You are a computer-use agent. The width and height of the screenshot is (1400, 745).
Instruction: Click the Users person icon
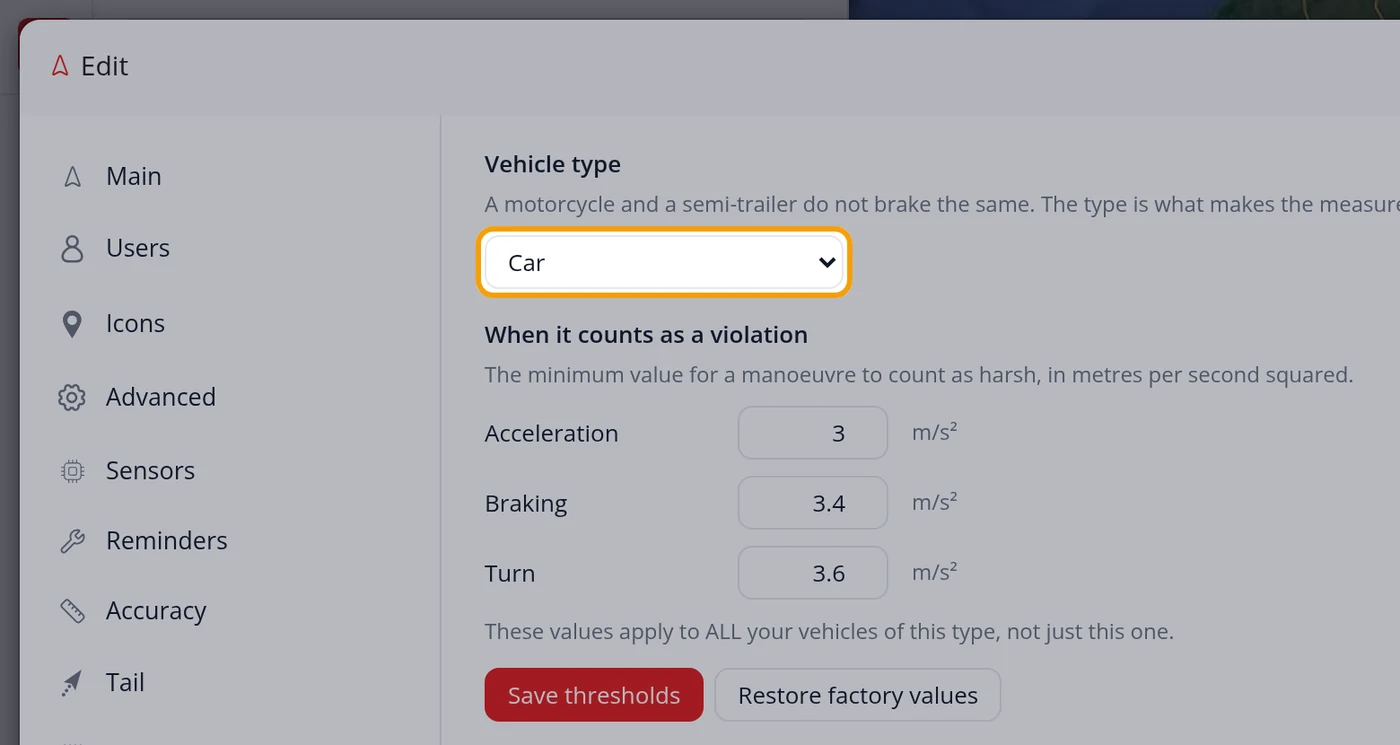[72, 248]
